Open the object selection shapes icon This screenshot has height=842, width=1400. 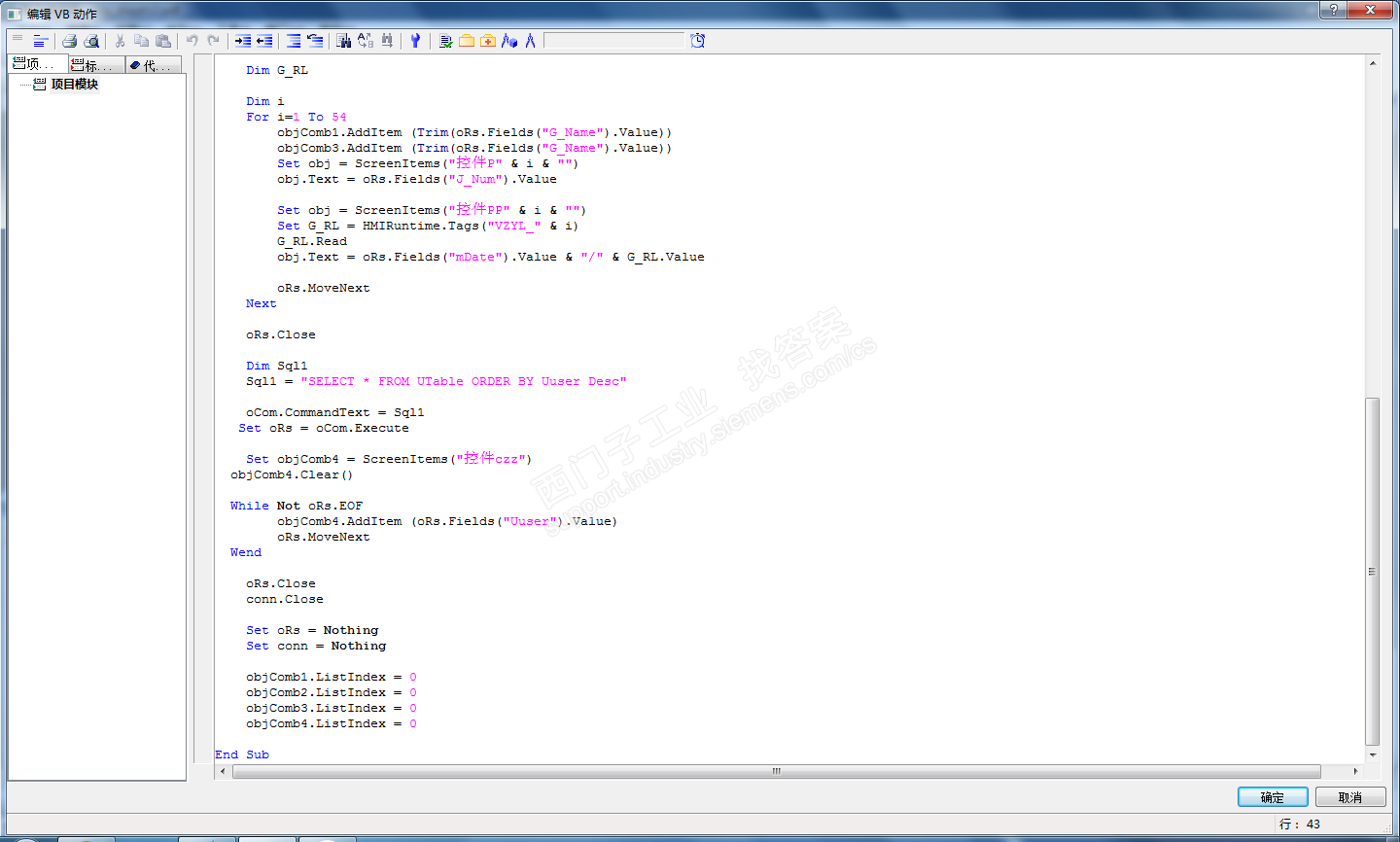click(509, 41)
